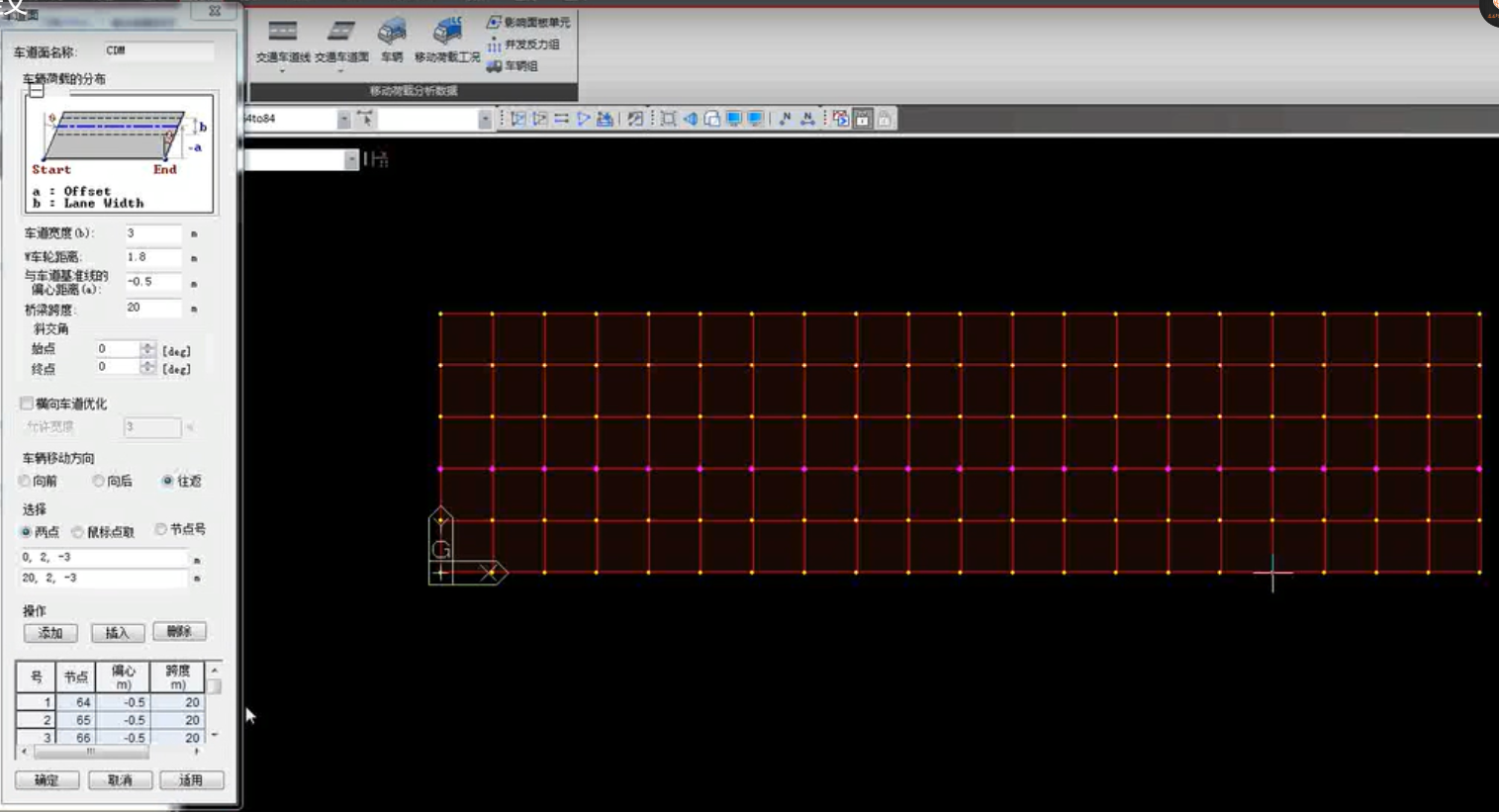Expand the 64to84 selection dropdown
This screenshot has width=1499, height=812.
pos(343,119)
